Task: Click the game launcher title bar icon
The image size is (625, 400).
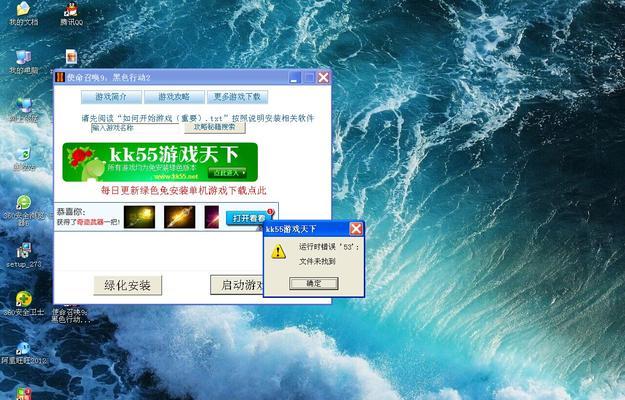Action: click(x=60, y=77)
